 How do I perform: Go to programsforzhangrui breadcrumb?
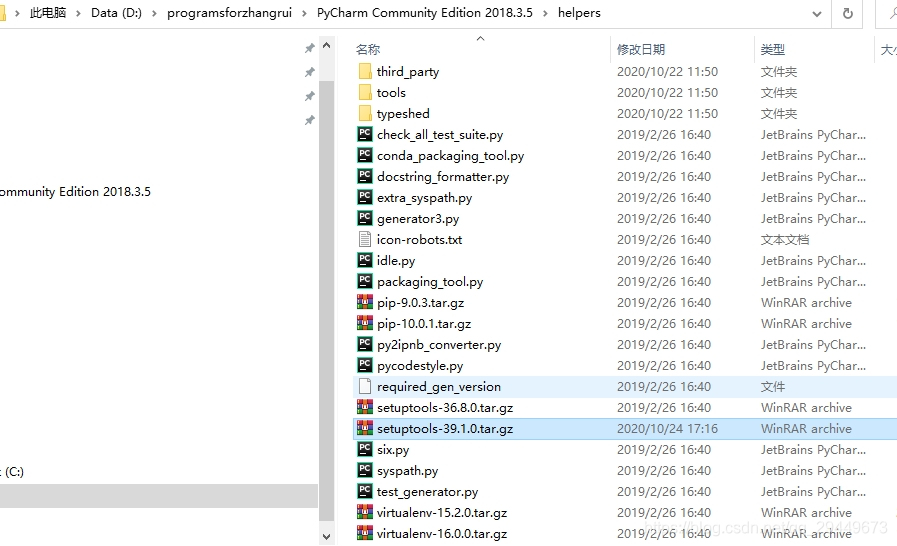229,13
